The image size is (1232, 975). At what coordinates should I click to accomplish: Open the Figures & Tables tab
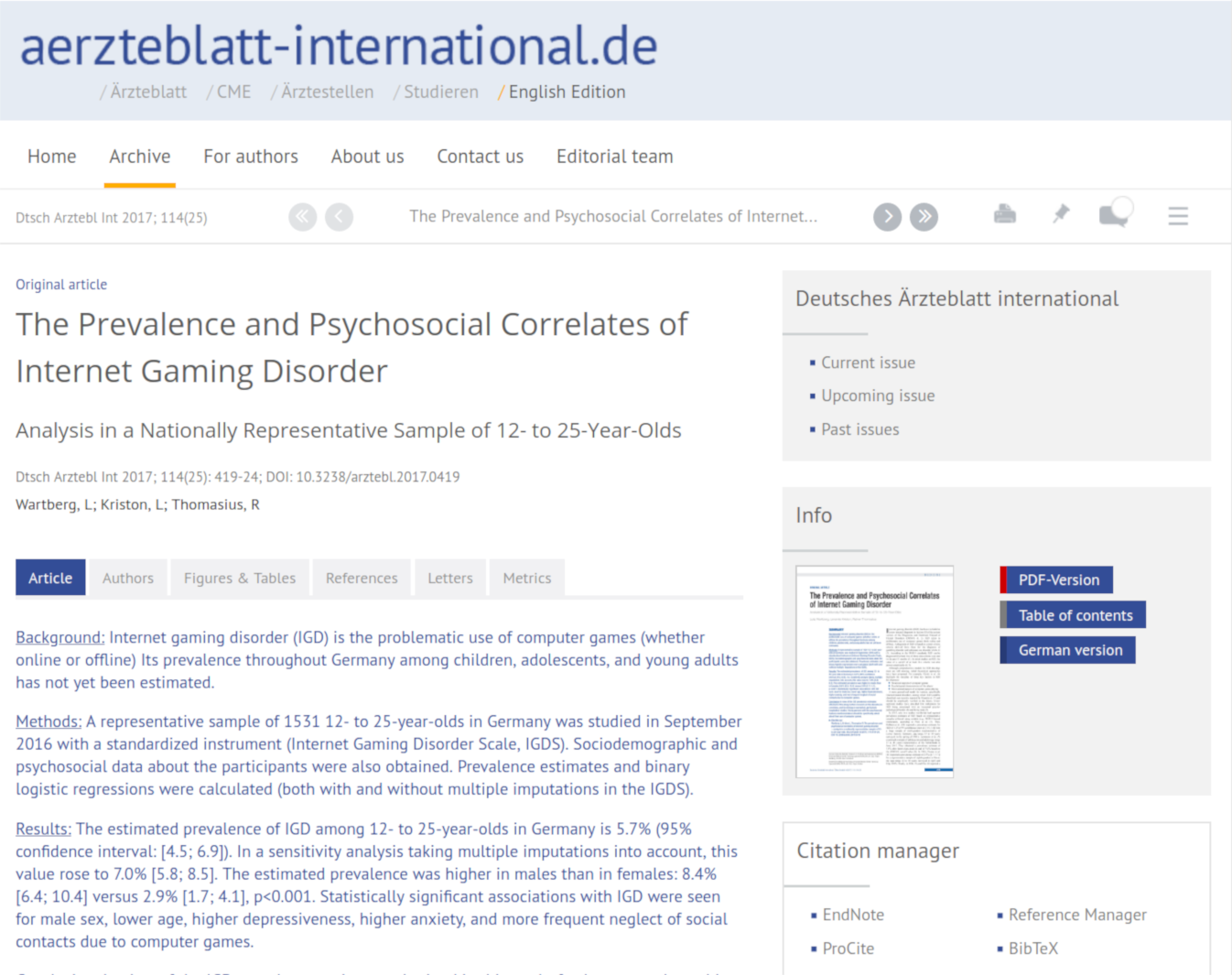240,578
